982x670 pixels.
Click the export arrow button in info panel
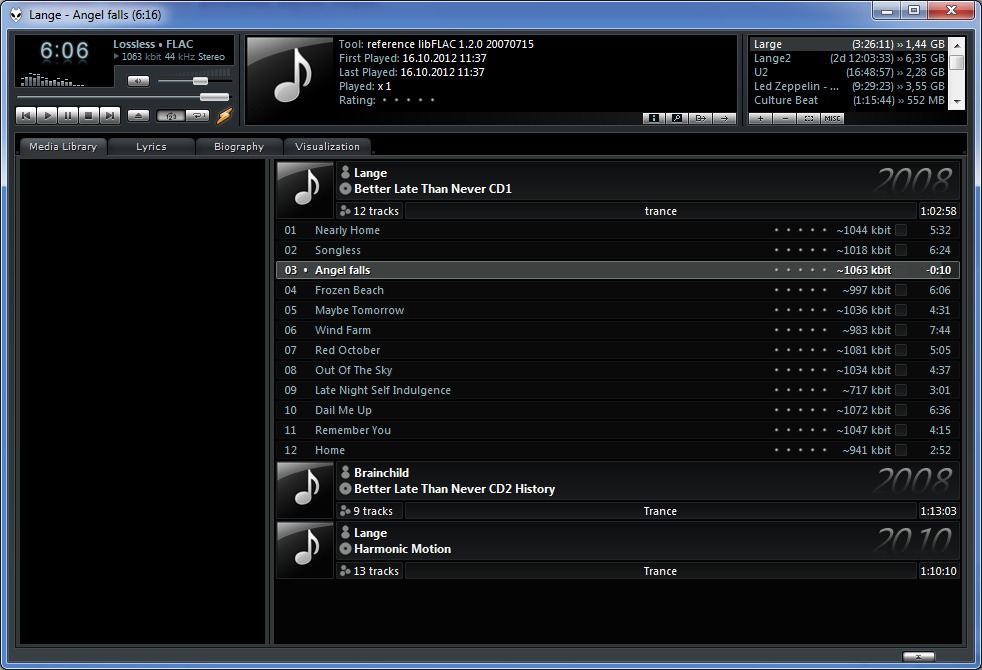(701, 118)
